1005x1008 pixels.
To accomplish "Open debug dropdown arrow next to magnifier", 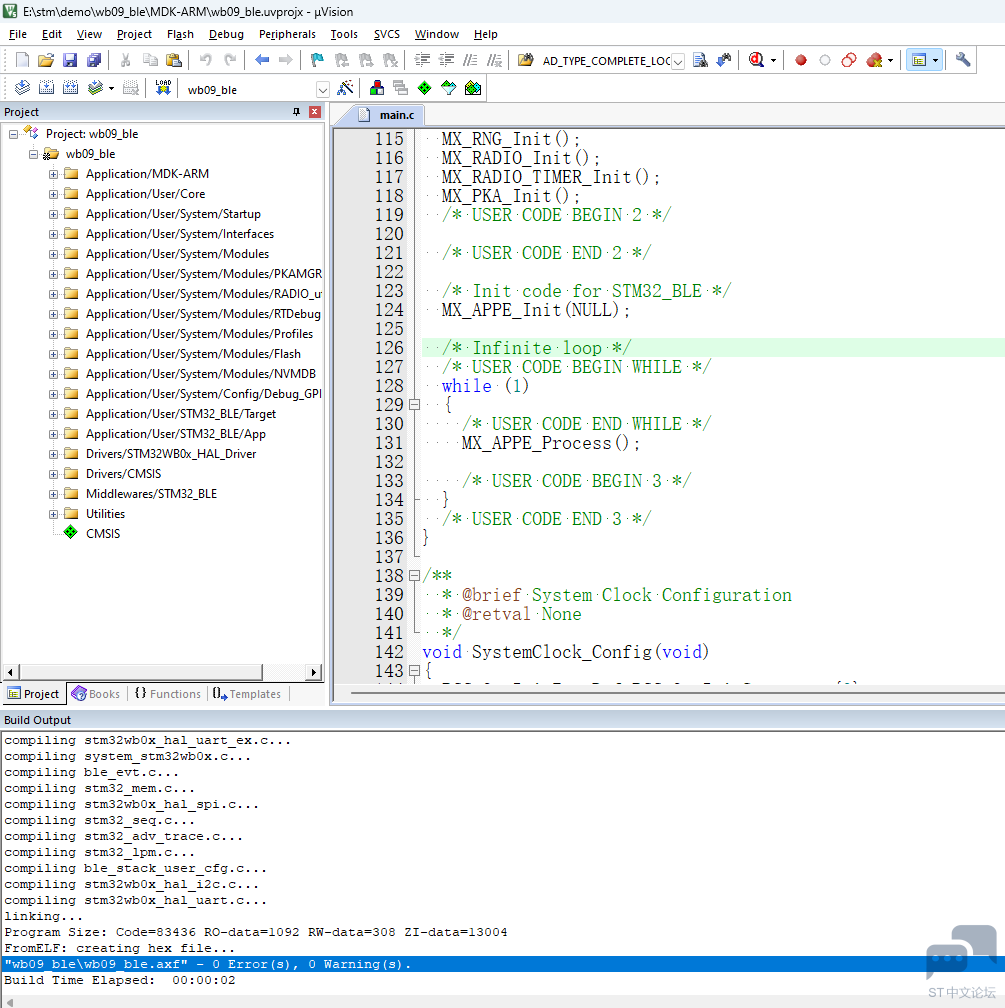I will pyautogui.click(x=773, y=60).
